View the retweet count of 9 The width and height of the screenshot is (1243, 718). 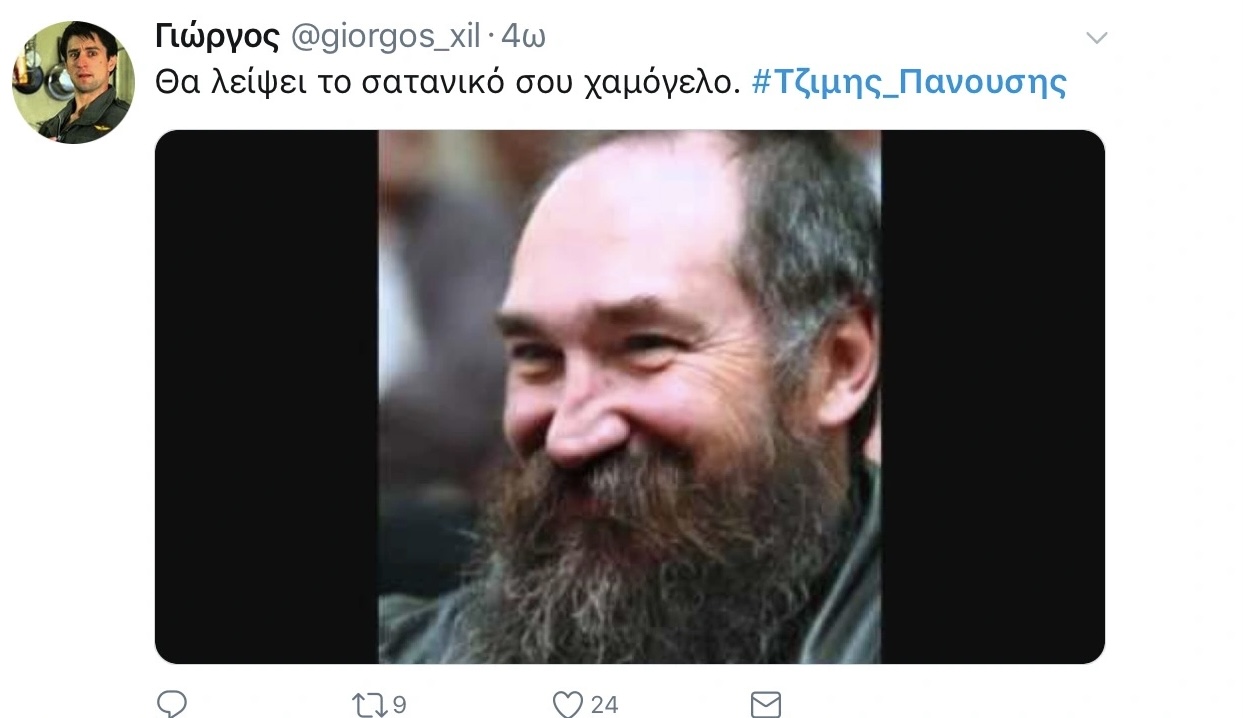coord(399,705)
